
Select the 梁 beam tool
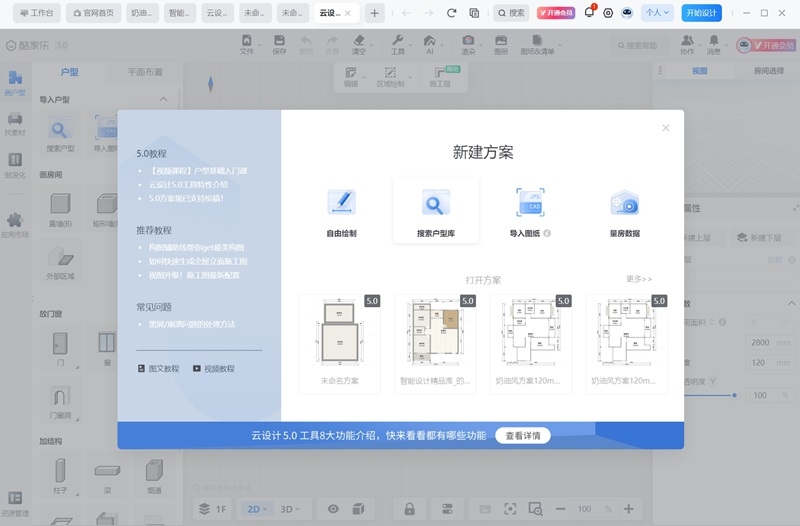coord(107,476)
